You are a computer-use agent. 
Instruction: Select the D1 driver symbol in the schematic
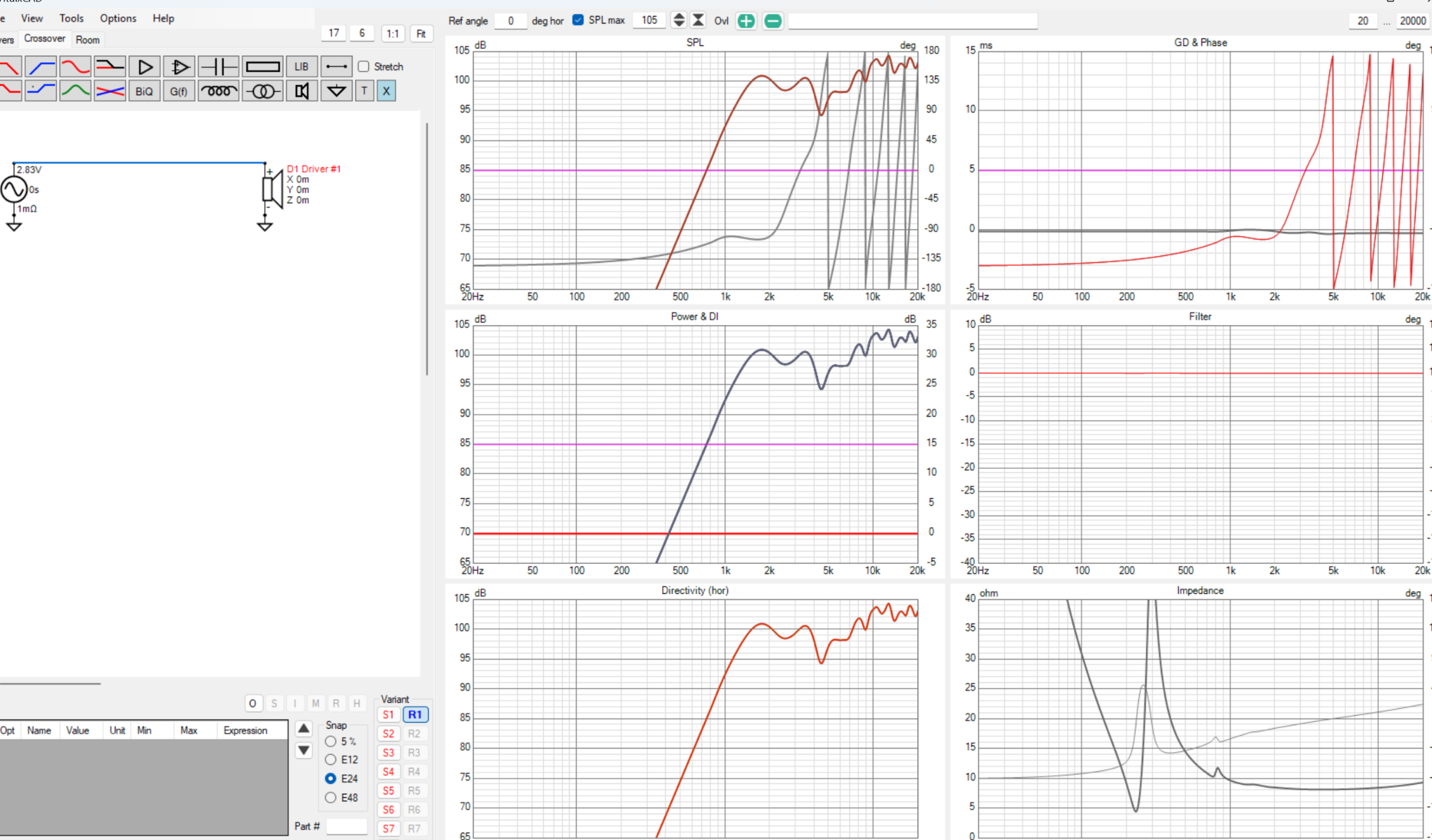[x=272, y=189]
